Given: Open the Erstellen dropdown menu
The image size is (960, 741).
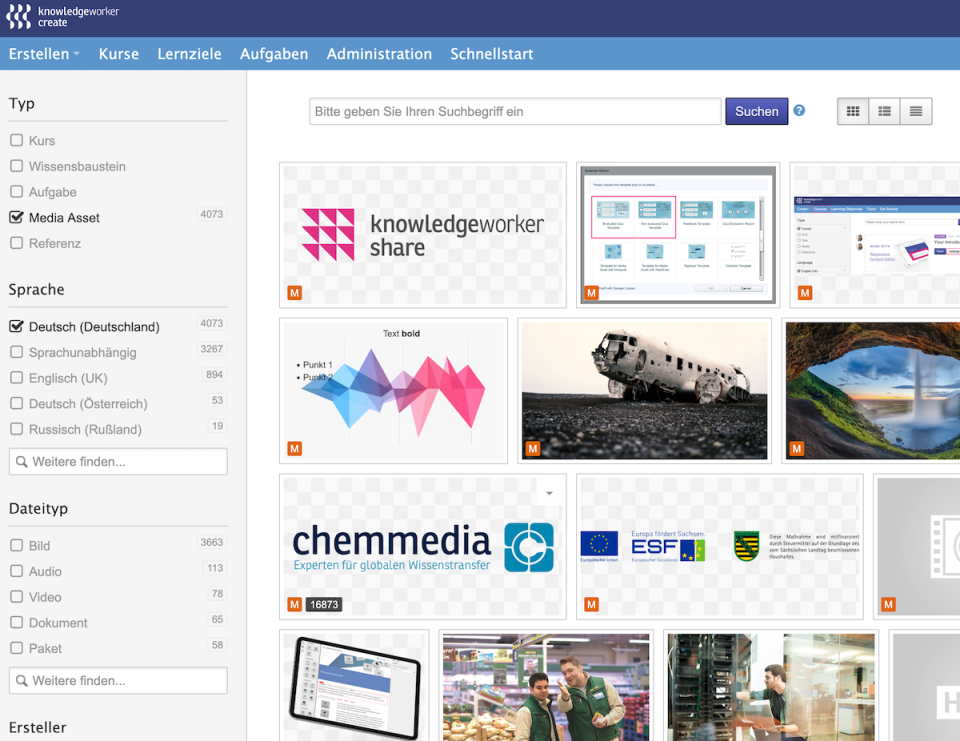Looking at the screenshot, I should point(44,54).
